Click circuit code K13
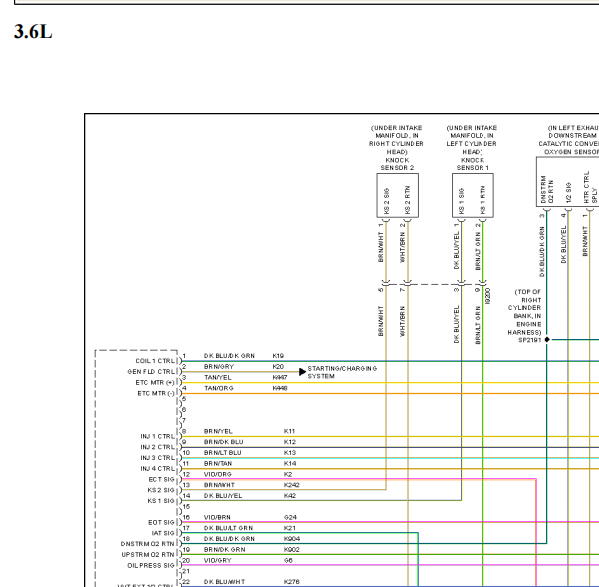The width and height of the screenshot is (599, 587). 290,453
